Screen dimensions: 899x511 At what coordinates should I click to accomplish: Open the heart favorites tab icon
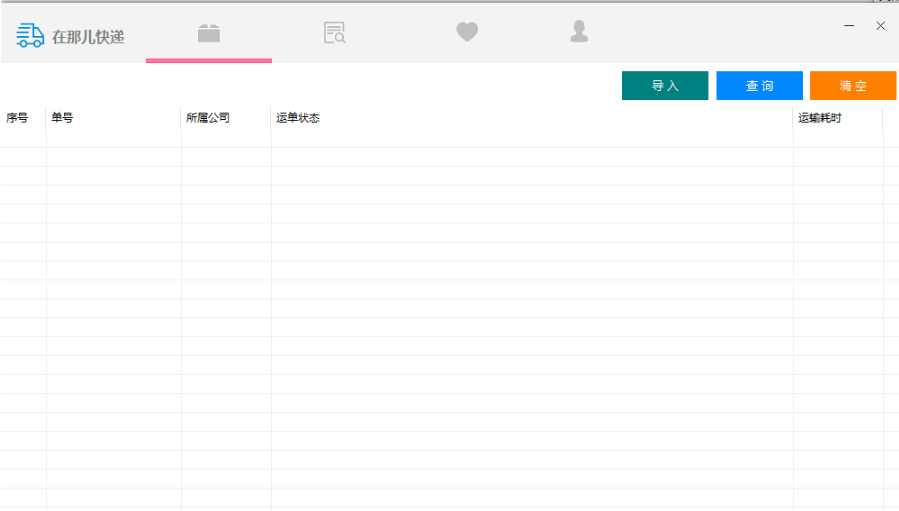pyautogui.click(x=467, y=32)
